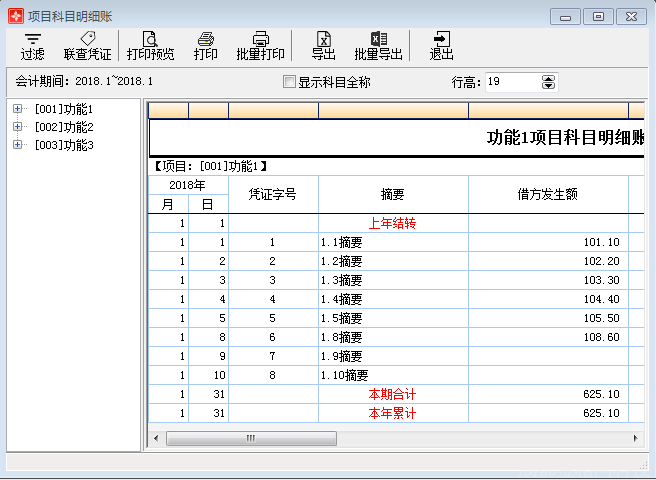Image resolution: width=656 pixels, height=480 pixels.
Task: Click the horizontal scrollbar right arrow
Action: coord(635,439)
